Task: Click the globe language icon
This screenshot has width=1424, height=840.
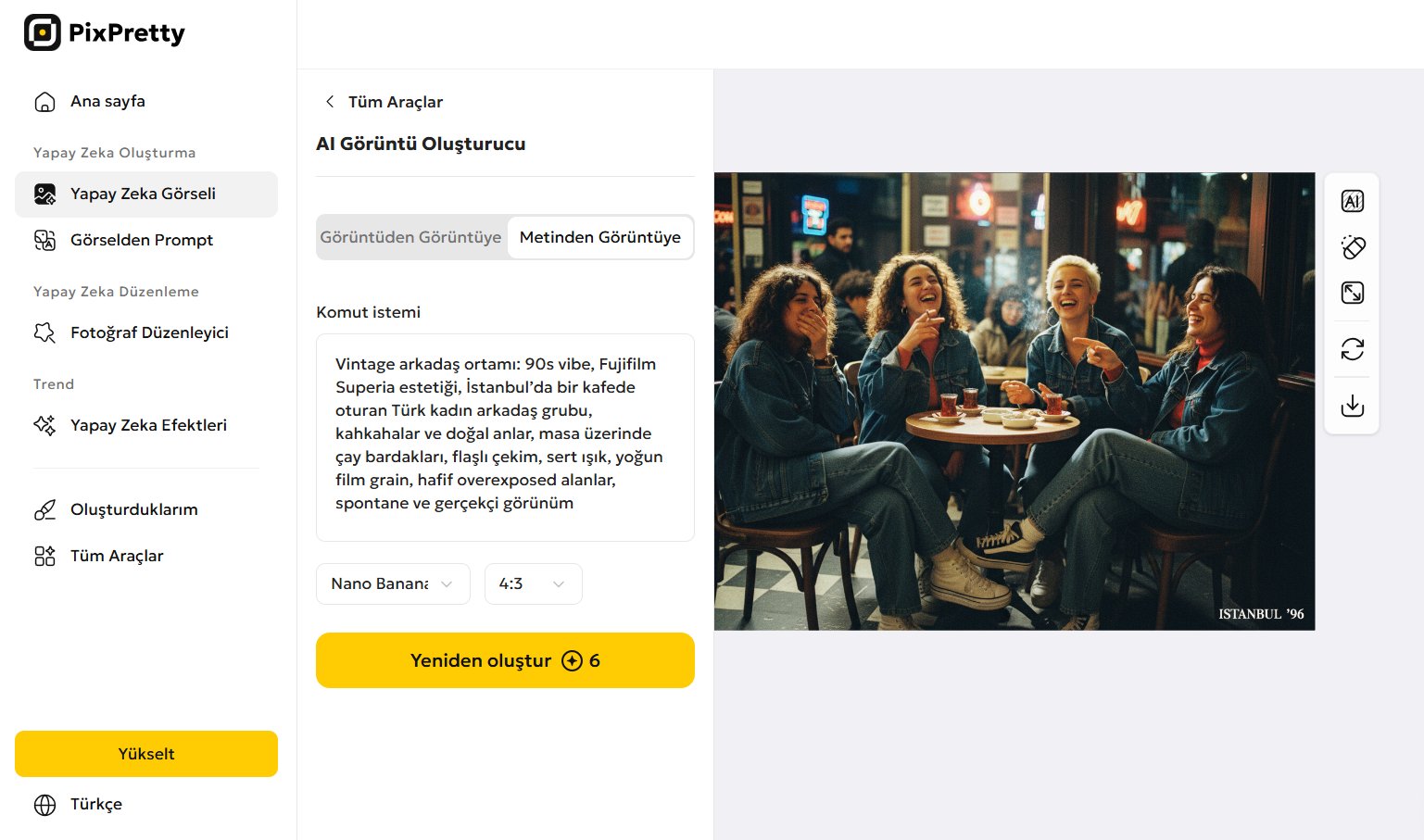Action: [44, 805]
